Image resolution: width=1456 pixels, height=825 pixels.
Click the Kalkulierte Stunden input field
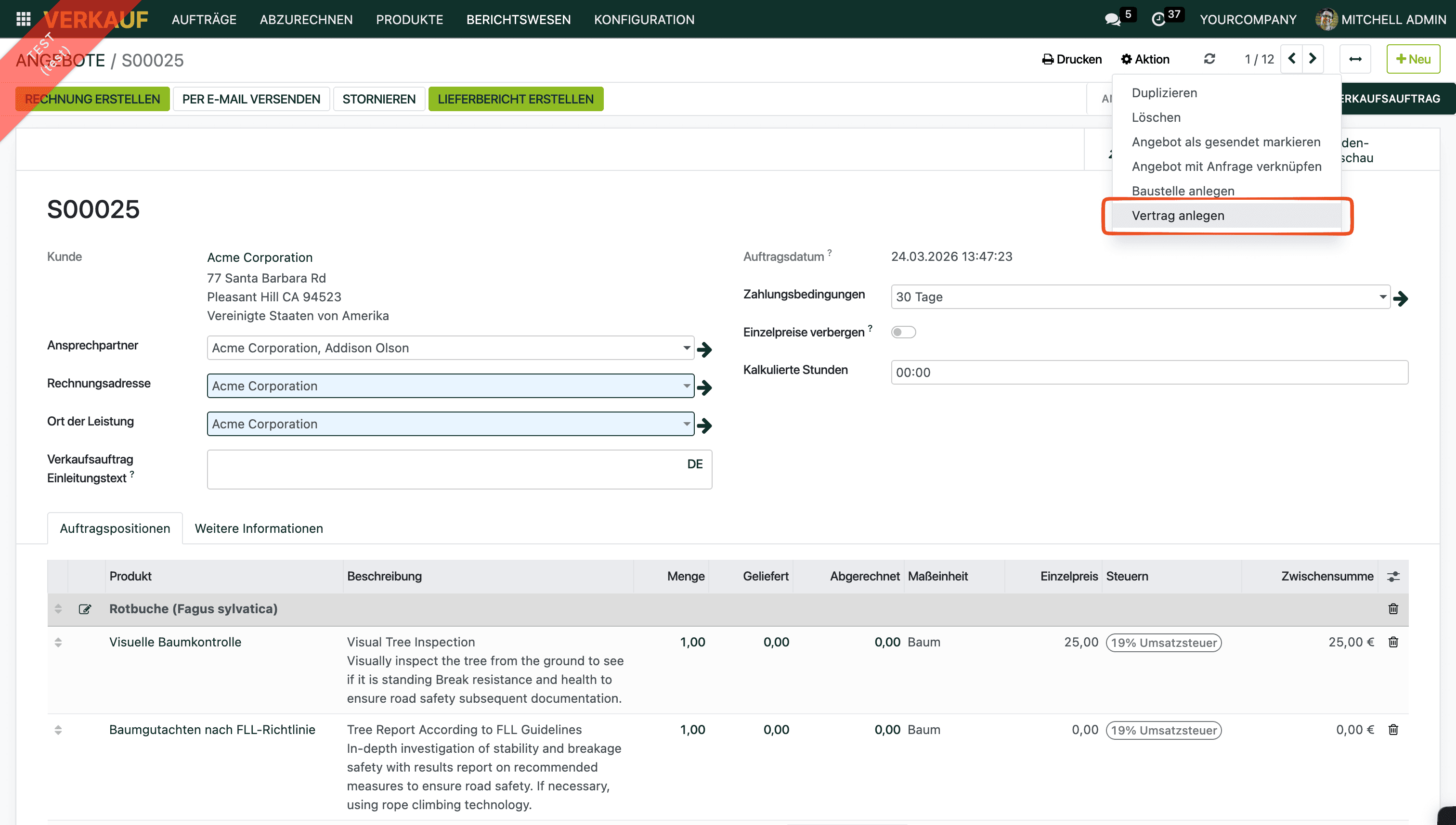tap(1149, 372)
